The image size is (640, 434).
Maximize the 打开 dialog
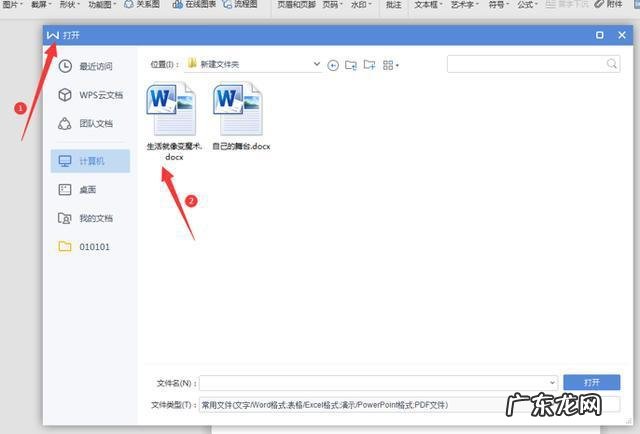600,35
